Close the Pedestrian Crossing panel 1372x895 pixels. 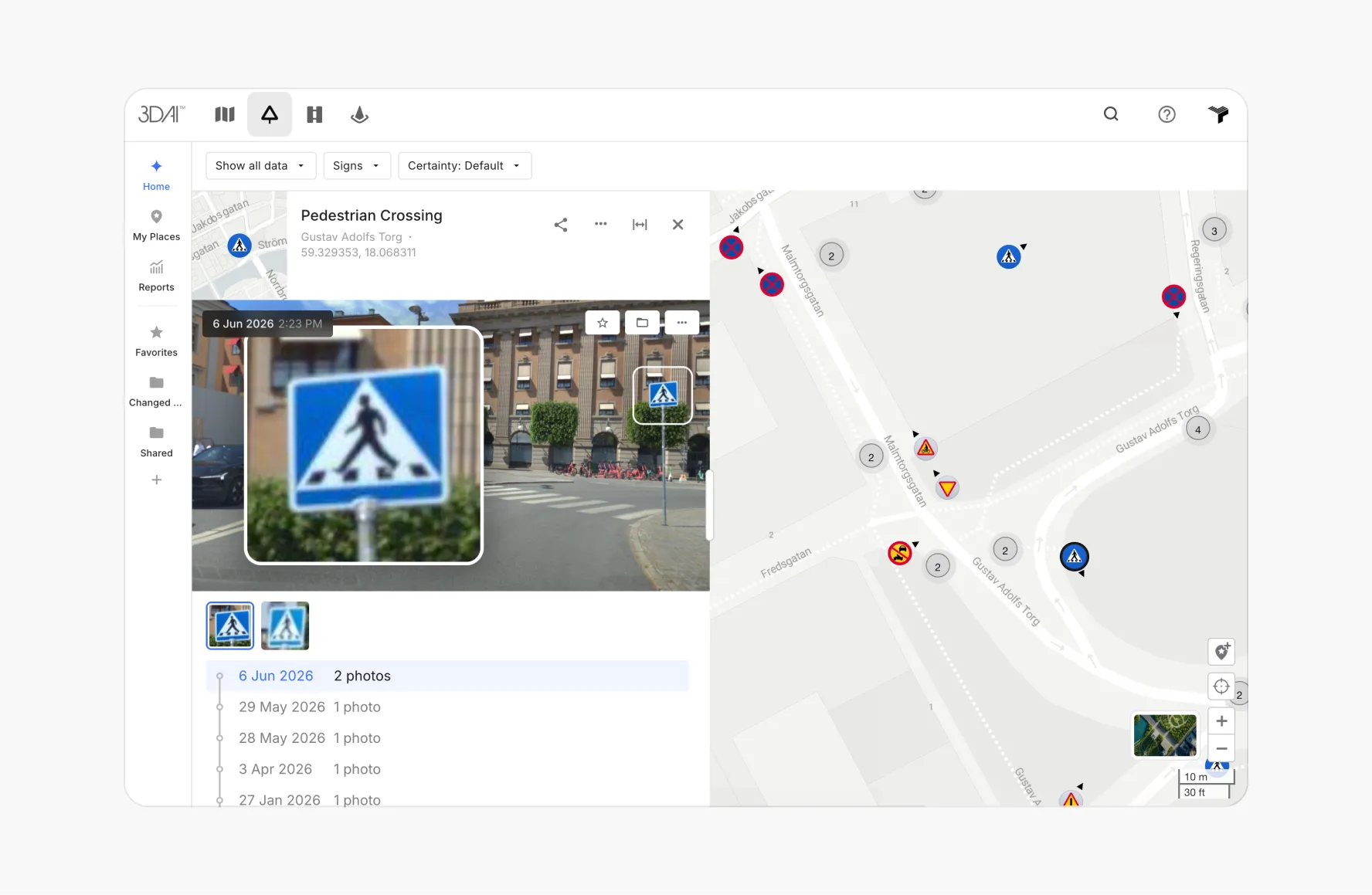click(x=678, y=225)
